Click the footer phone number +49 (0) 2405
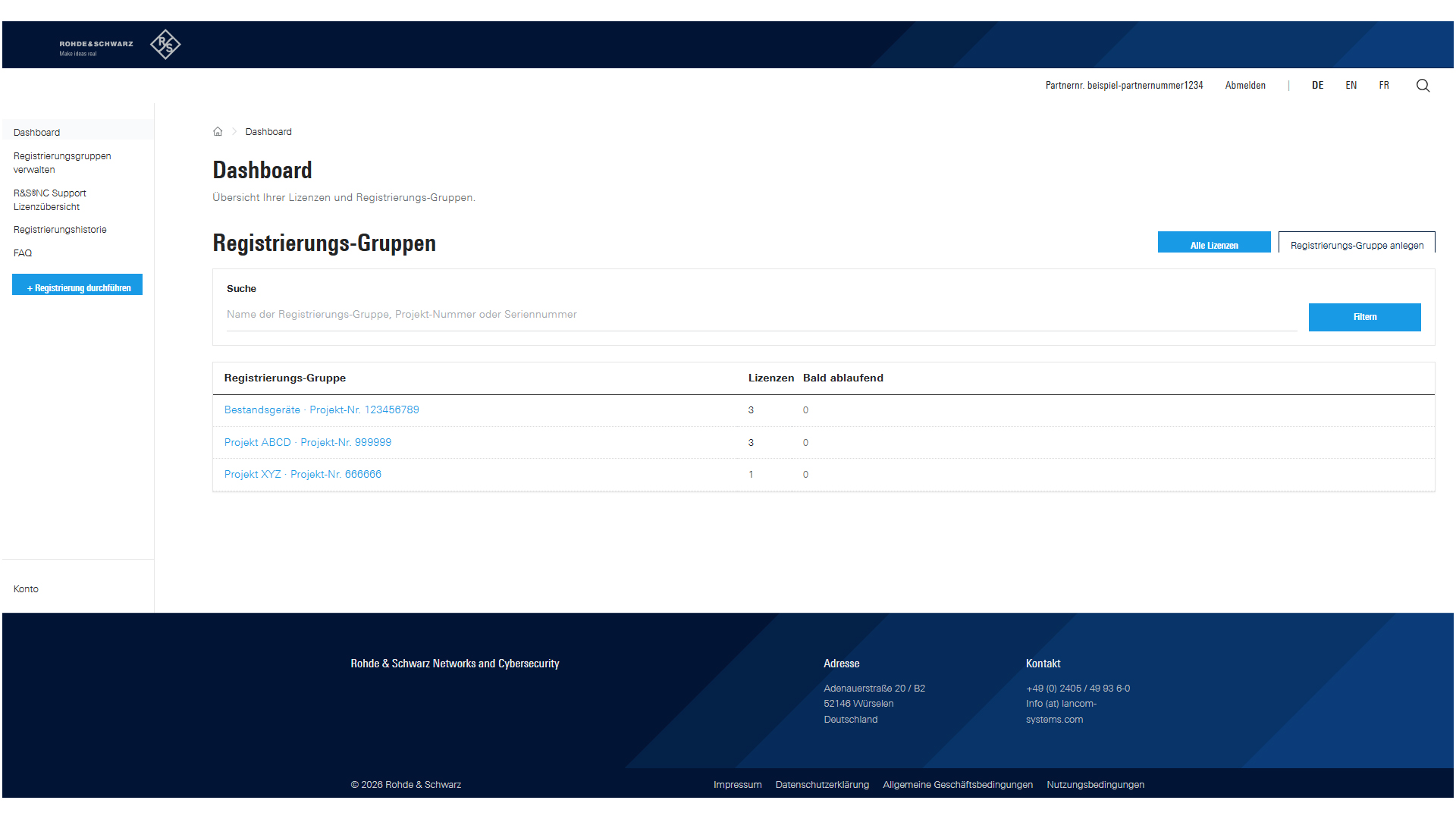1456x819 pixels. pos(1078,689)
